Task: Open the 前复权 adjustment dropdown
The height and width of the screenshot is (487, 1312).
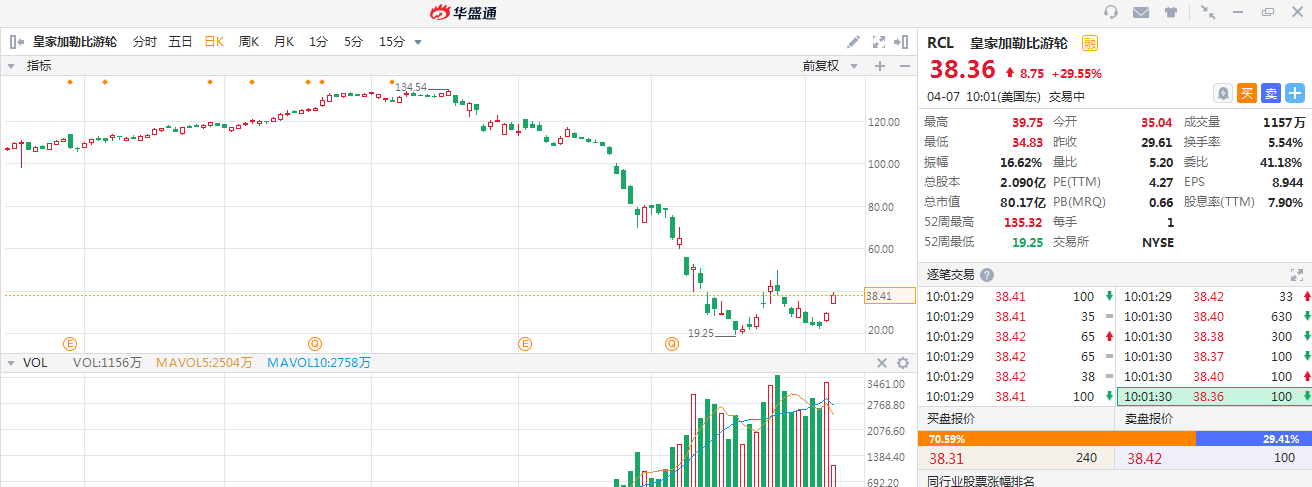Action: 828,66
